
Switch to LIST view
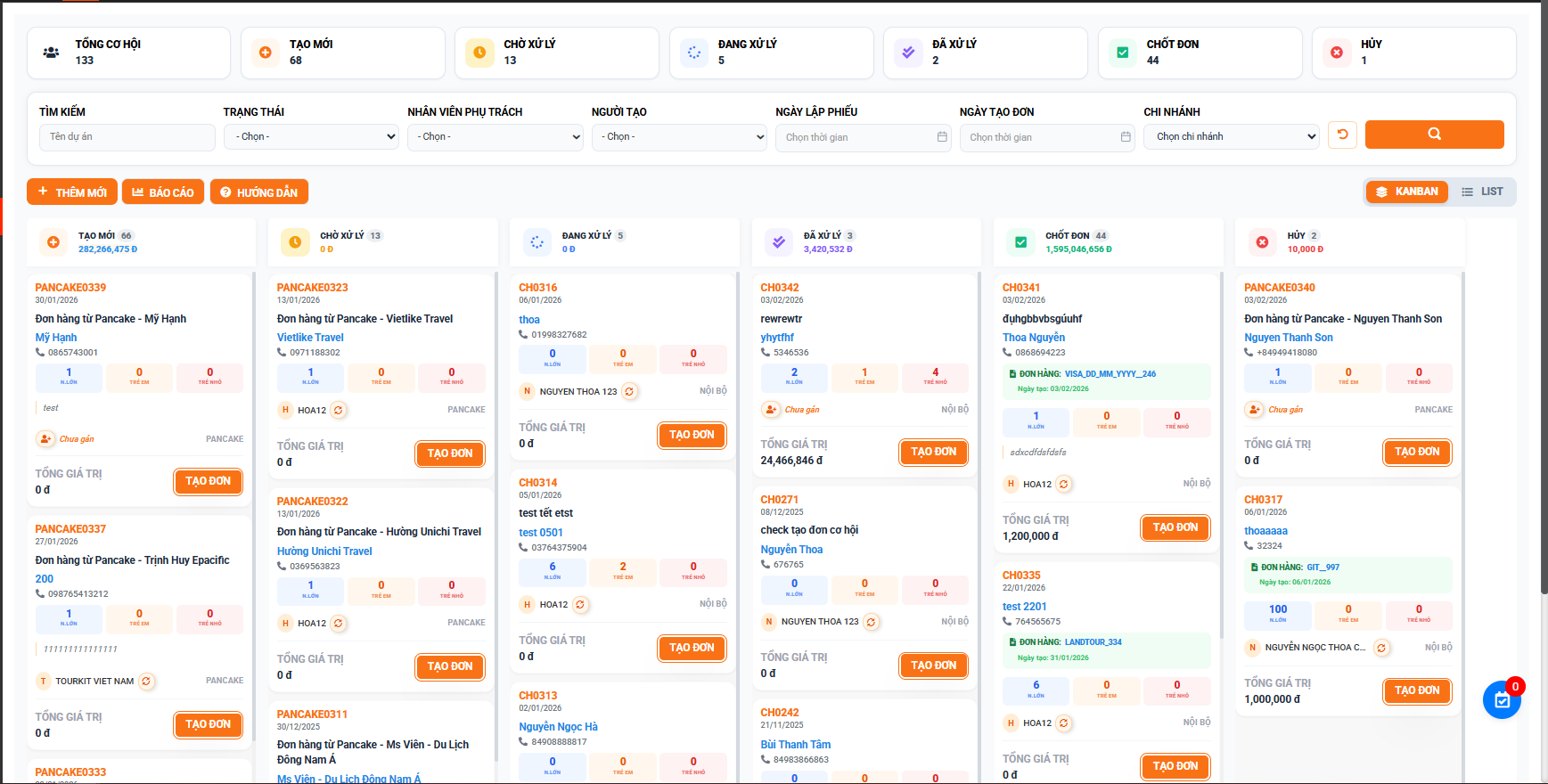1482,192
